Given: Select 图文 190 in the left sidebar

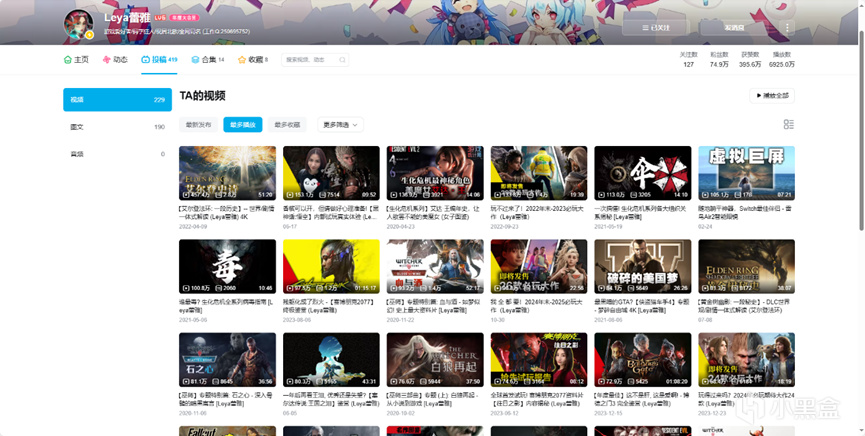Looking at the screenshot, I should [118, 127].
